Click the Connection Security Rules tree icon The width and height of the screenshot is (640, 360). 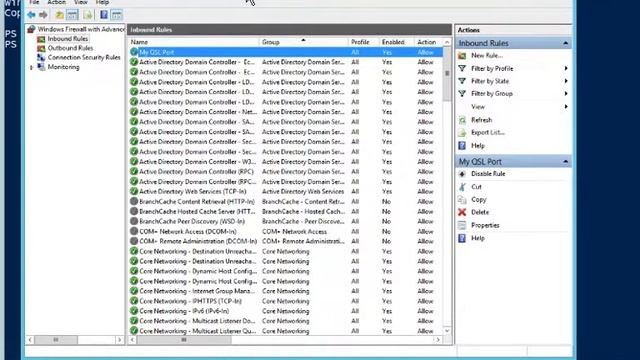coord(41,58)
